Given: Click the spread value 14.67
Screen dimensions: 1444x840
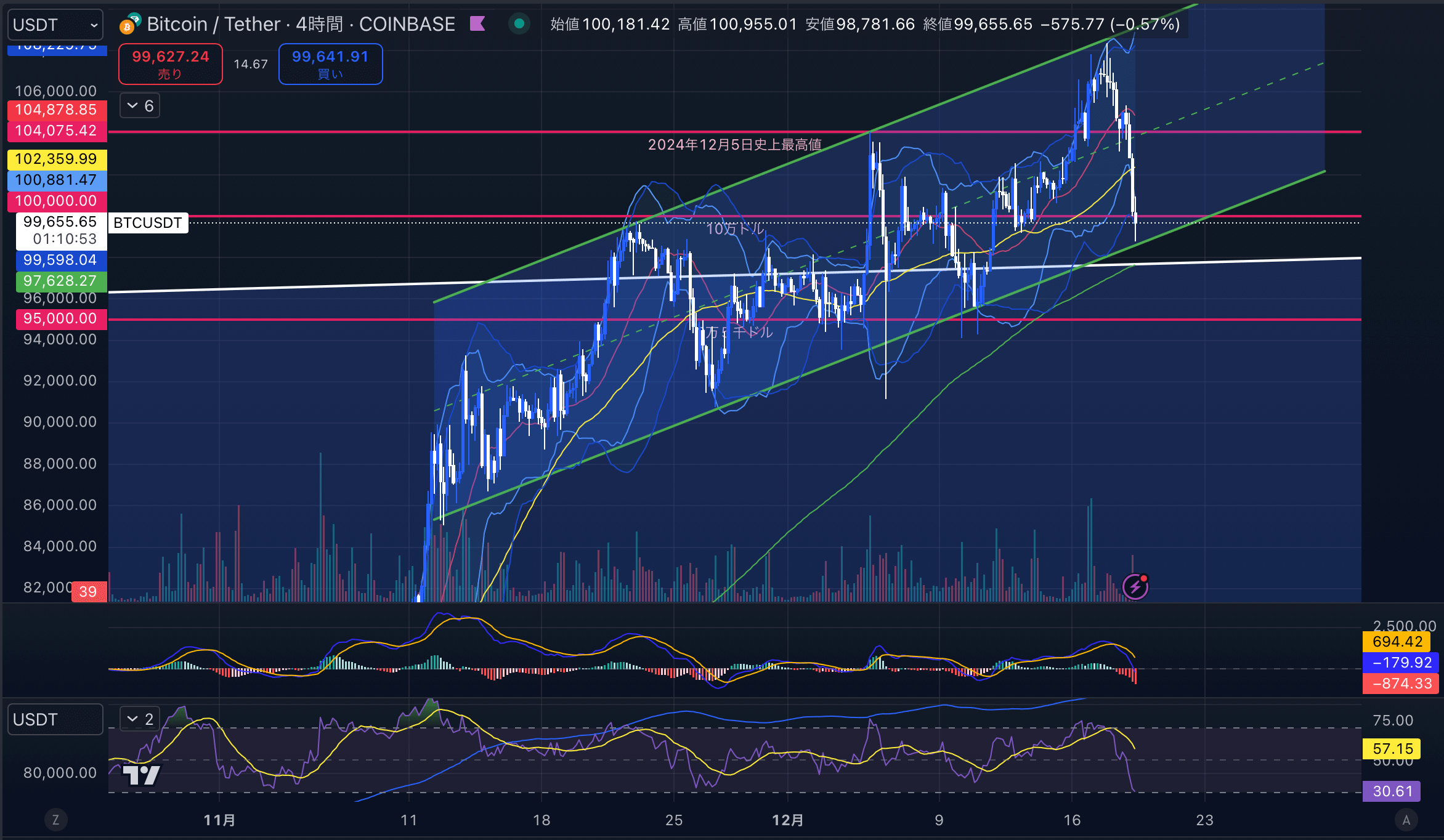Looking at the screenshot, I should click(x=251, y=64).
